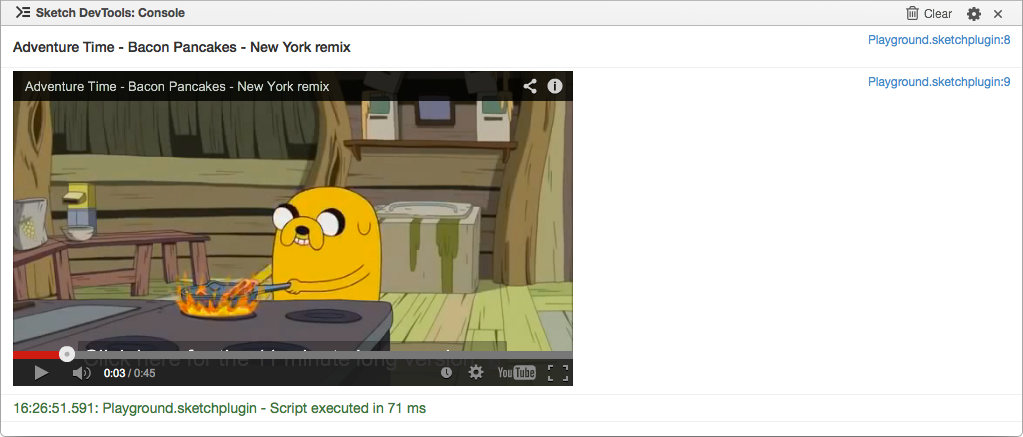This screenshot has height=437, width=1023.
Task: Play the Bacon Pancakes video
Action: tap(41, 372)
